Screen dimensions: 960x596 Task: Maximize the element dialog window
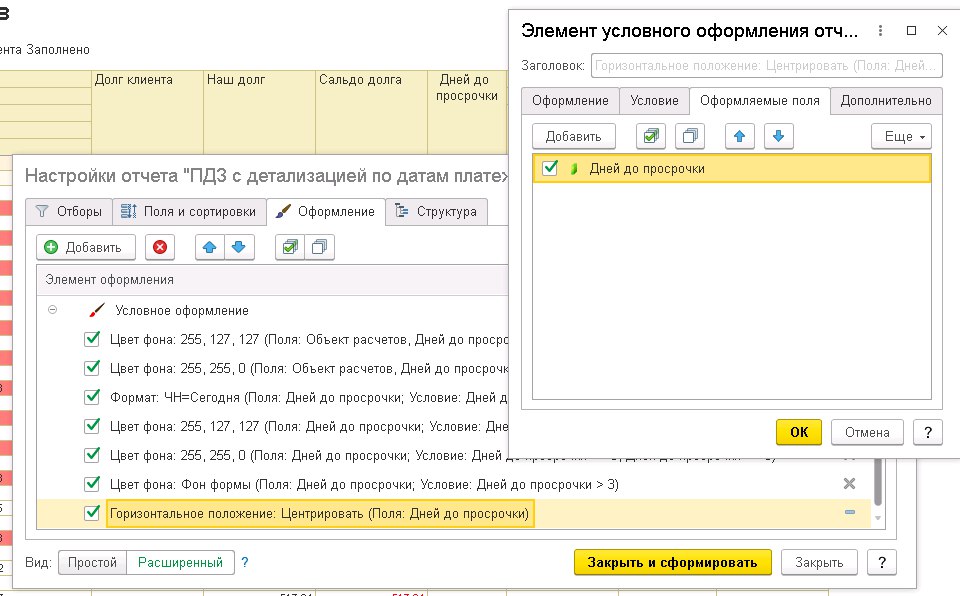pyautogui.click(x=912, y=31)
